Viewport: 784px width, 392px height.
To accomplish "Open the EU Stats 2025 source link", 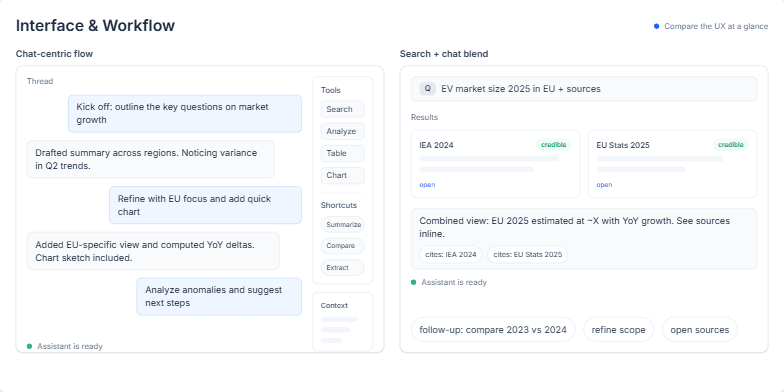I will (x=604, y=184).
